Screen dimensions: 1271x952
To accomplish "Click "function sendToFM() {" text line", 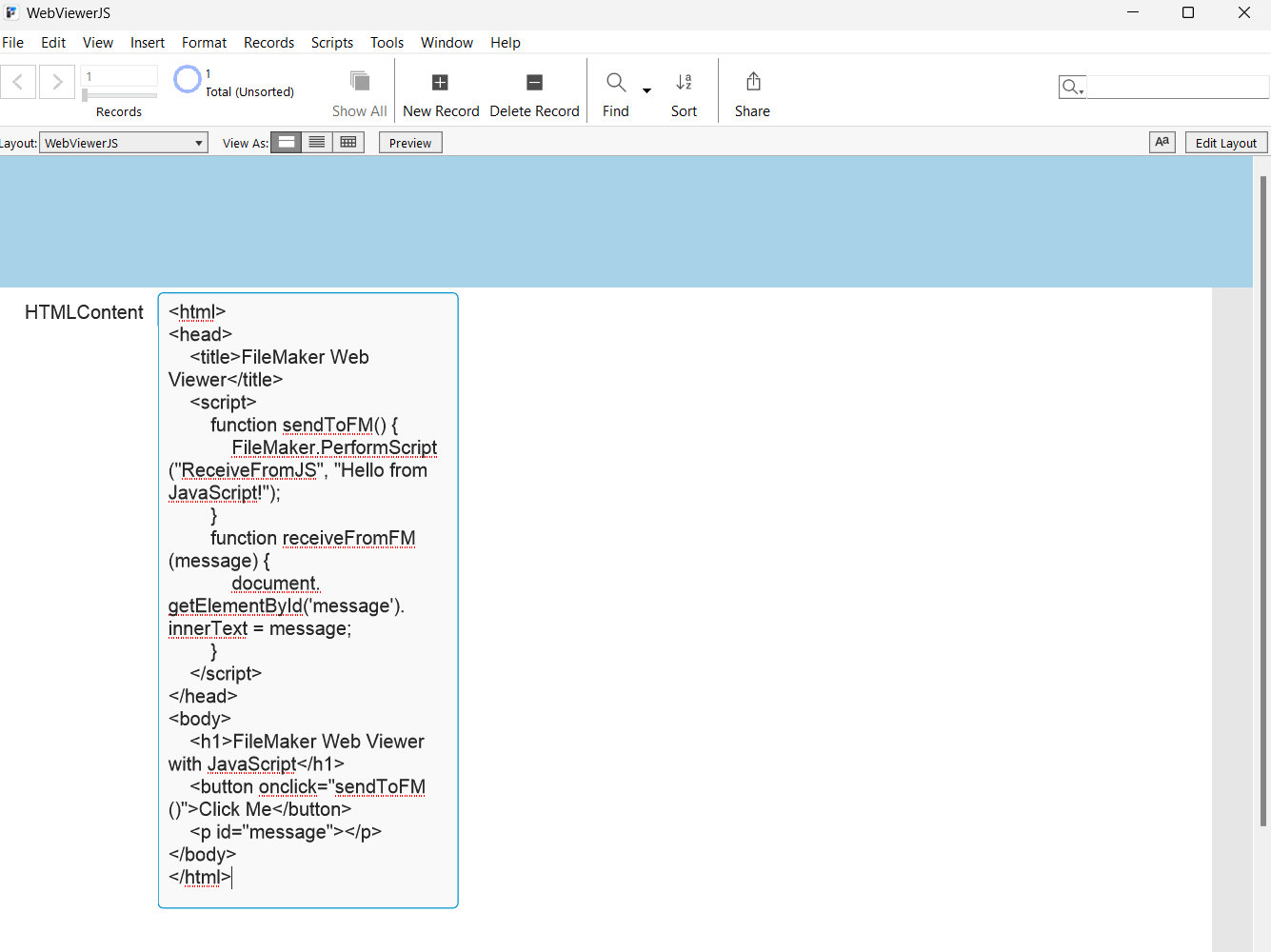I will click(305, 426).
